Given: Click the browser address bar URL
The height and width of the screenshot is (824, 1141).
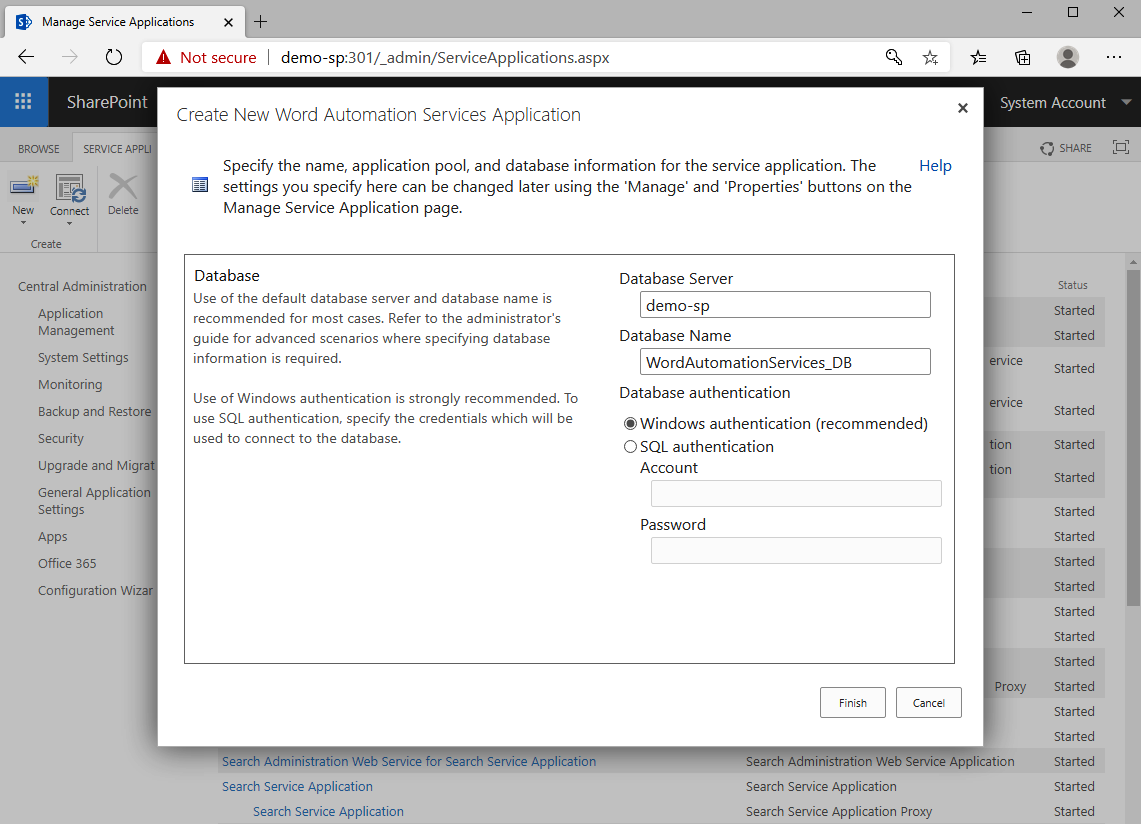Looking at the screenshot, I should click(x=445, y=58).
